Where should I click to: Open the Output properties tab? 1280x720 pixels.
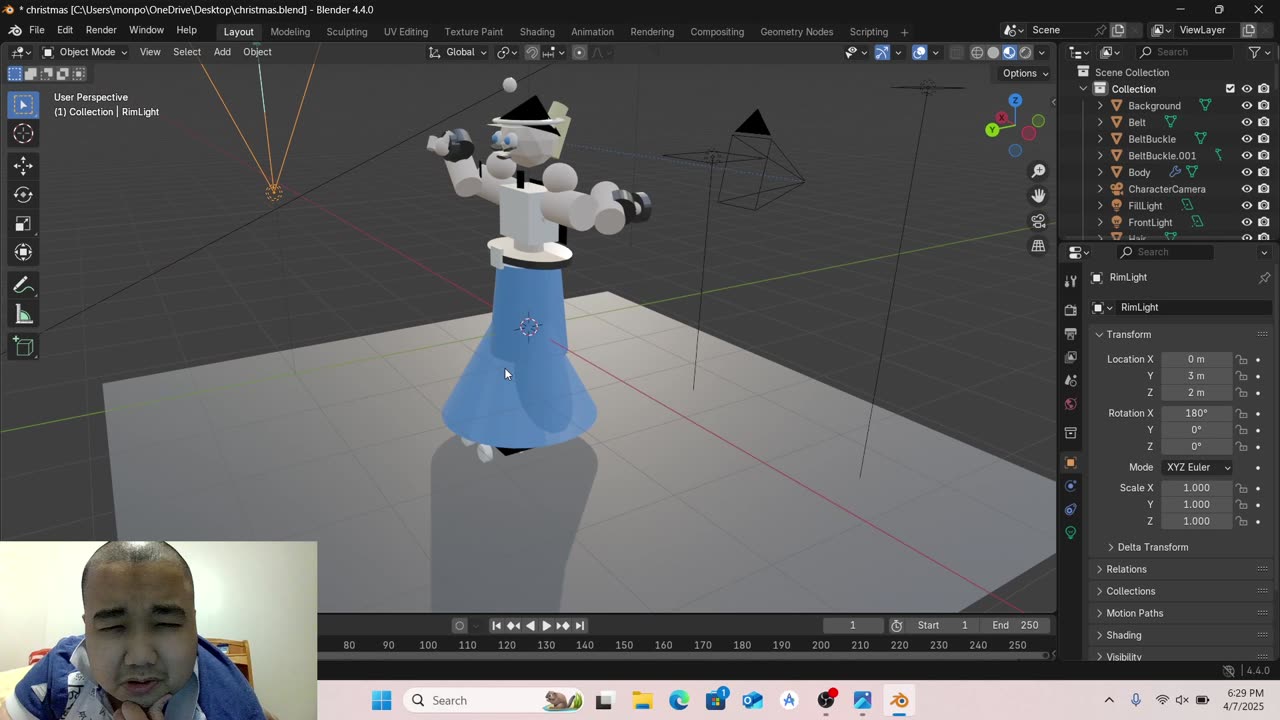[x=1071, y=334]
